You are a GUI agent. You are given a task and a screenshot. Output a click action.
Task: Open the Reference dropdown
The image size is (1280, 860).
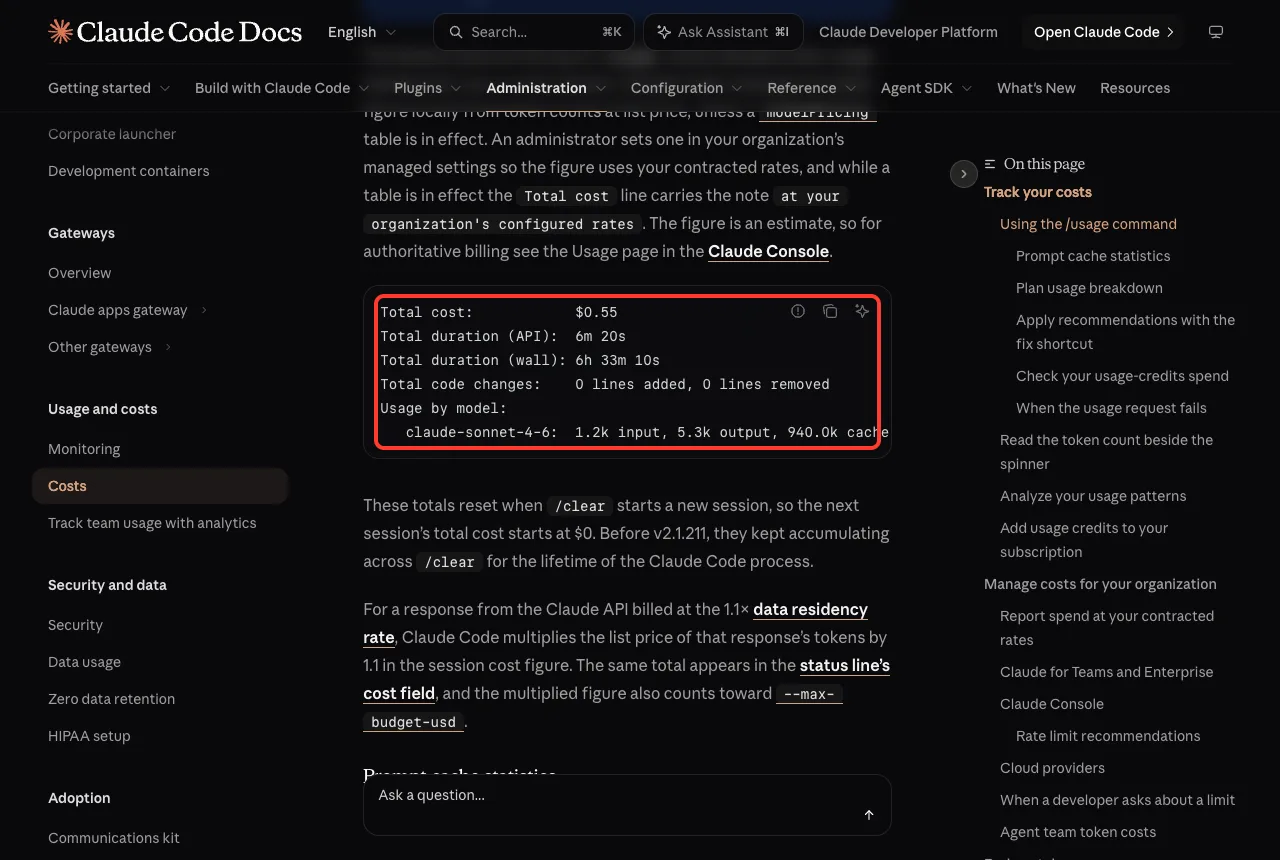(812, 88)
